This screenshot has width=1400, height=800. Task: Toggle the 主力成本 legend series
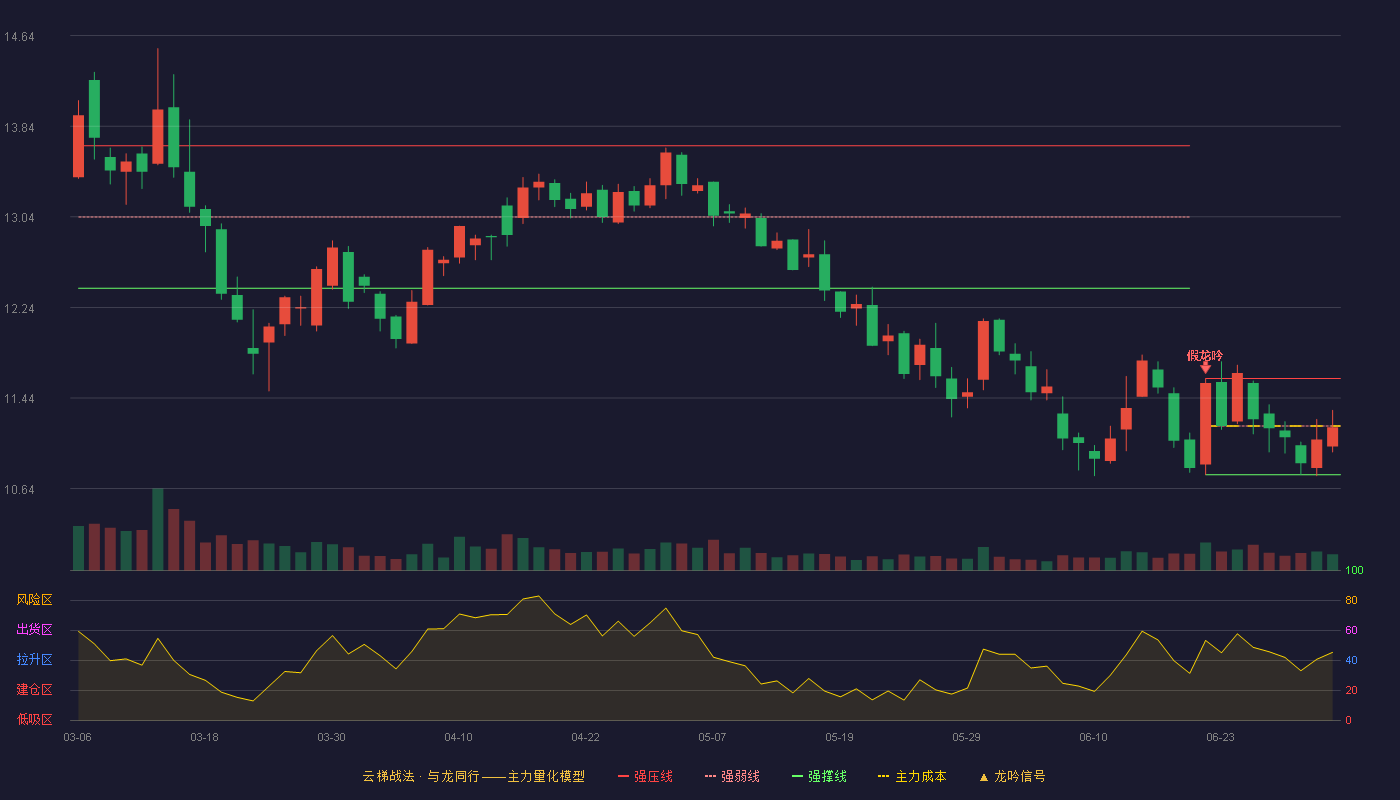coord(912,776)
